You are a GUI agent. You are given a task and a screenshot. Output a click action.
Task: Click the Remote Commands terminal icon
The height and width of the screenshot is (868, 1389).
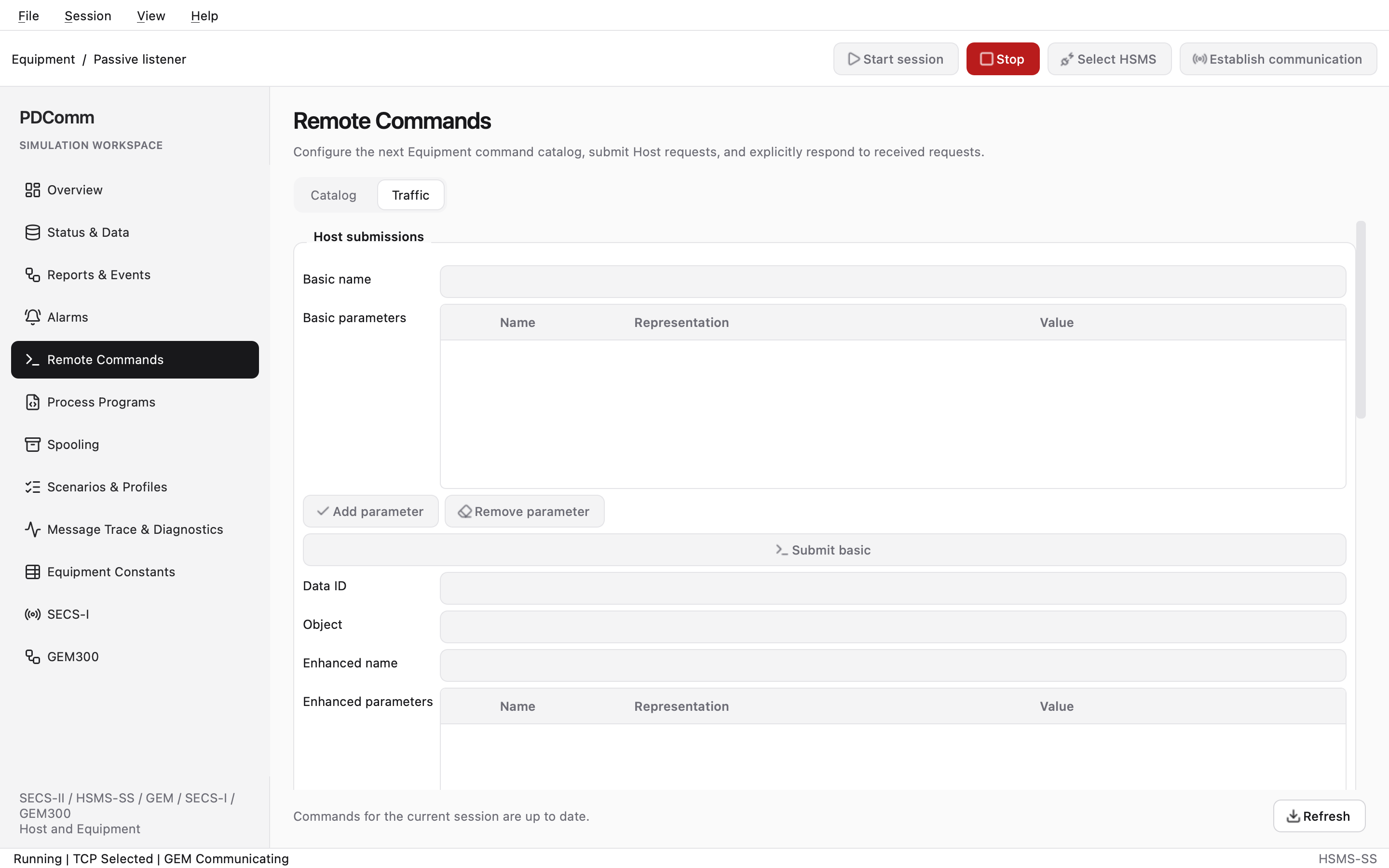[32, 360]
